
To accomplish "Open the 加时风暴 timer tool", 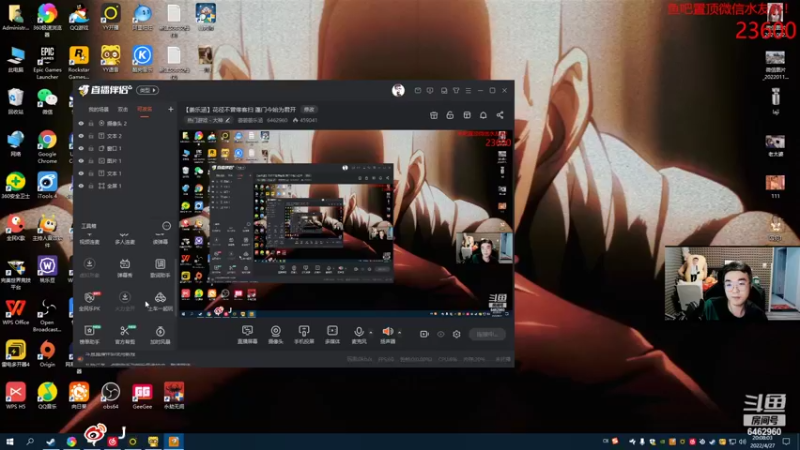I will pyautogui.click(x=160, y=334).
